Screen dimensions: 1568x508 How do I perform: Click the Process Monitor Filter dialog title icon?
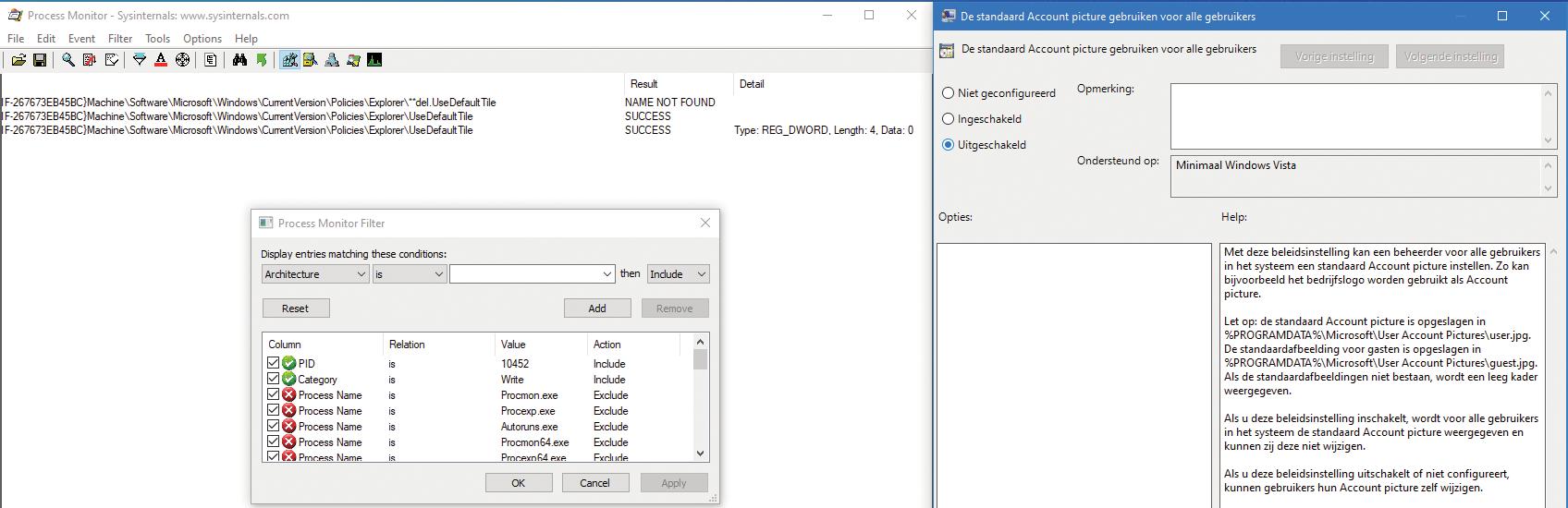point(265,223)
